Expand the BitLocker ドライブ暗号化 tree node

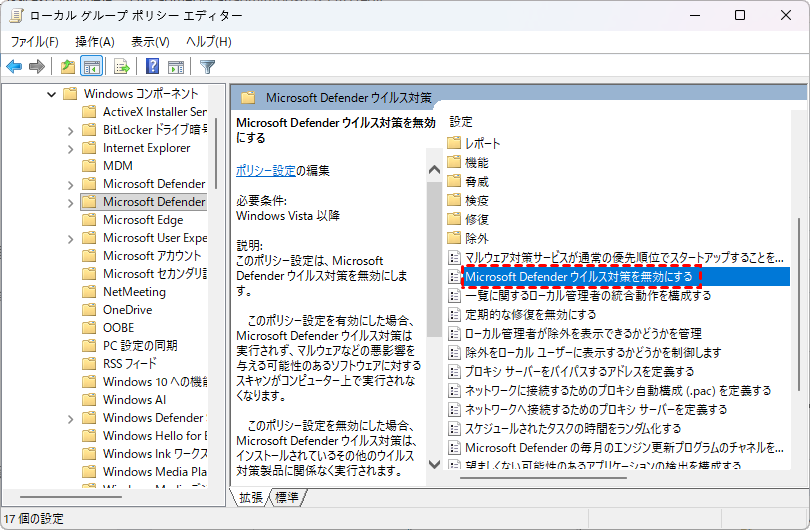point(69,130)
